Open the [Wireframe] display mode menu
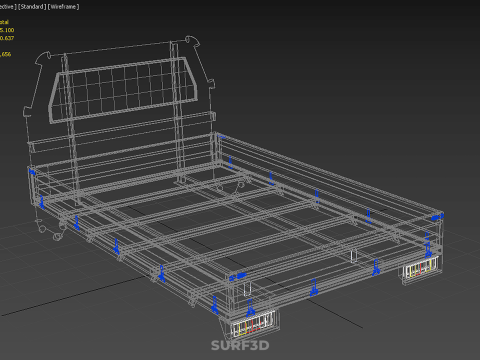480x360 pixels. tap(63, 7)
